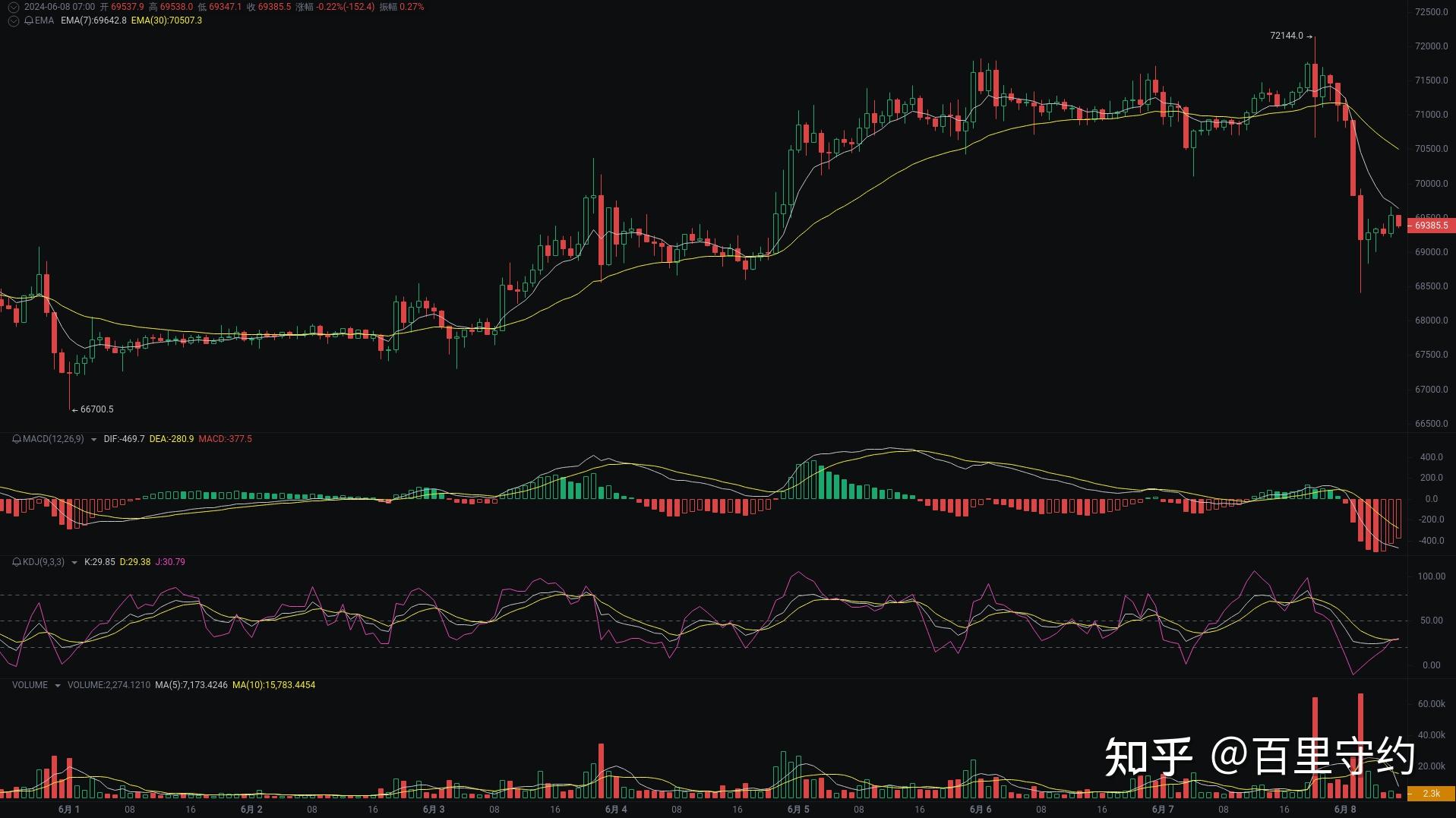Click the KDJ alert bell icon
1456x818 pixels.
[x=17, y=562]
